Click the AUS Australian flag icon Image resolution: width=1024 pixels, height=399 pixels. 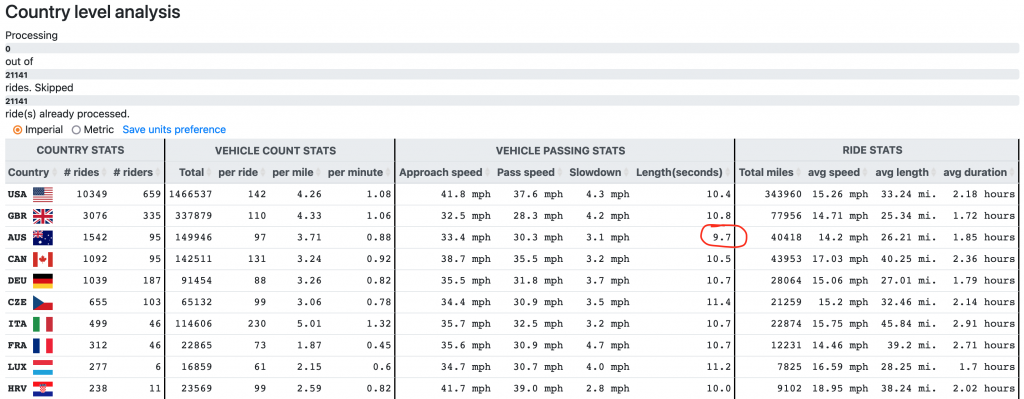[42, 238]
